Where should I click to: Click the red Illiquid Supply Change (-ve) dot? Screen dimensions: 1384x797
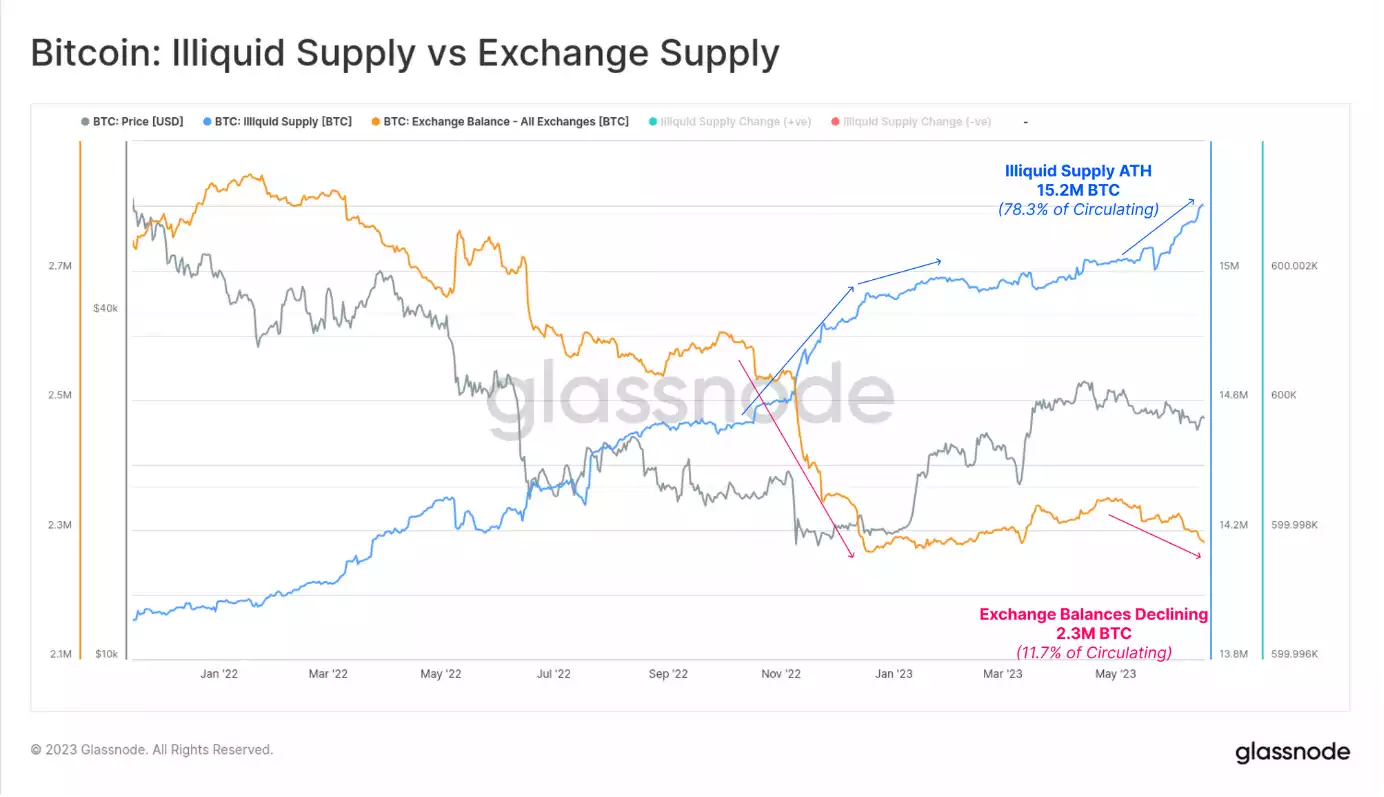click(x=835, y=122)
